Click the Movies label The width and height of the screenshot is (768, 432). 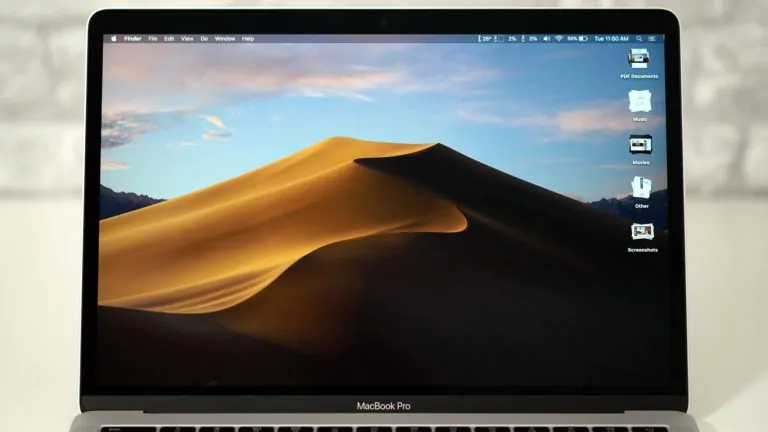[641, 163]
